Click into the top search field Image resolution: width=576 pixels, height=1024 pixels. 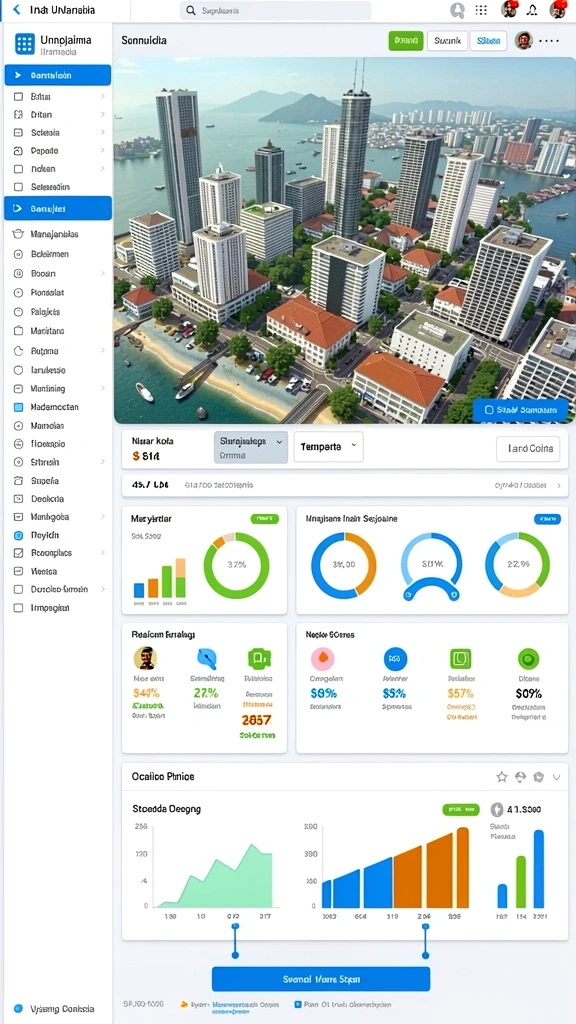click(x=275, y=10)
